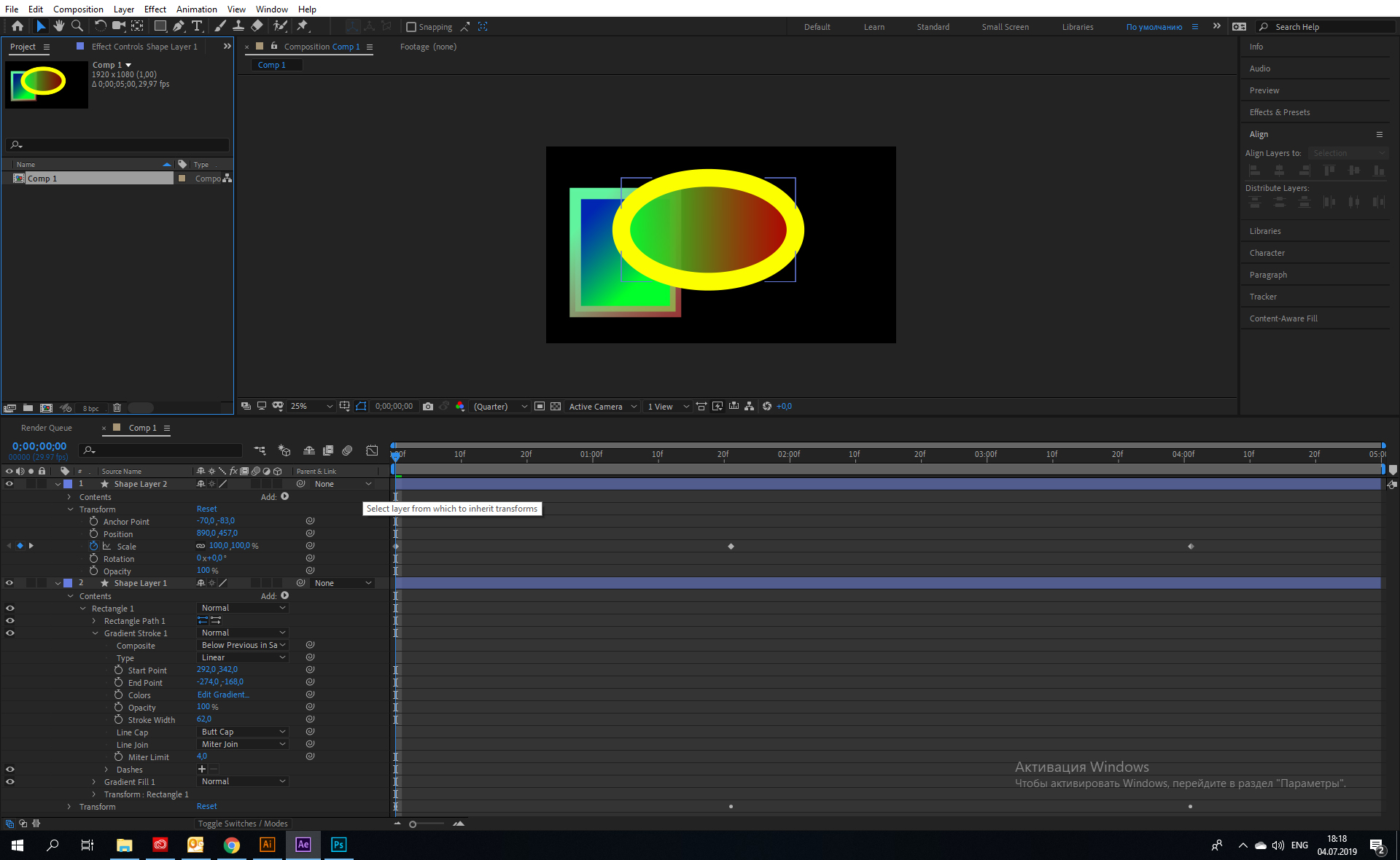Select the Type tool
This screenshot has height=860, width=1400.
(x=197, y=26)
